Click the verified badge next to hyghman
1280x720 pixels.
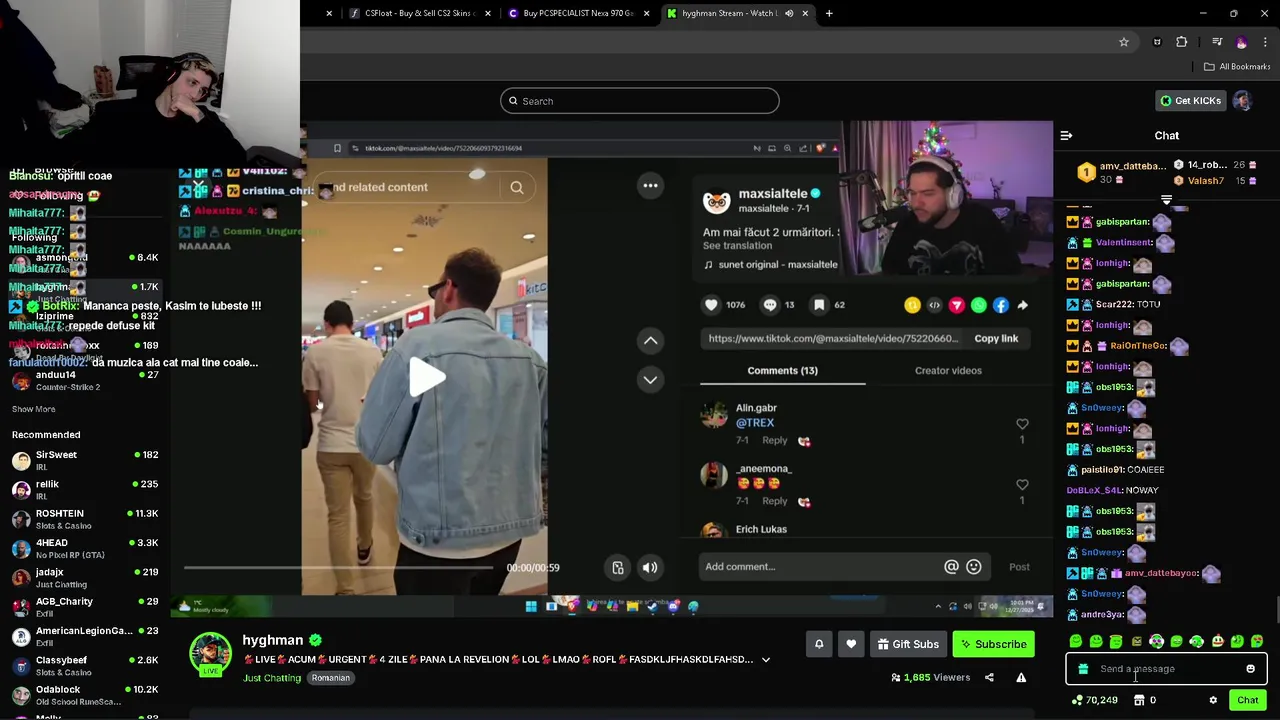315,640
